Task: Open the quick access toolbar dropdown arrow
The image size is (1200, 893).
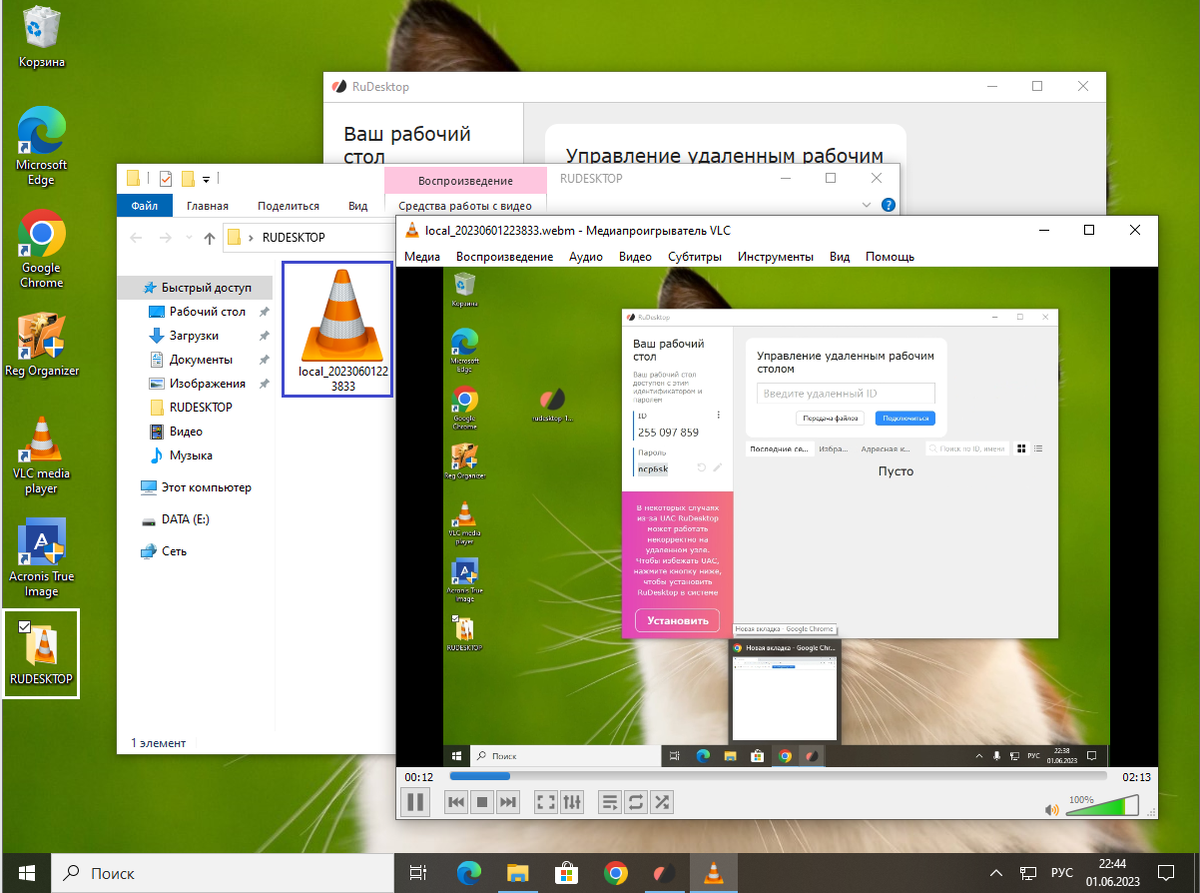Action: click(206, 179)
